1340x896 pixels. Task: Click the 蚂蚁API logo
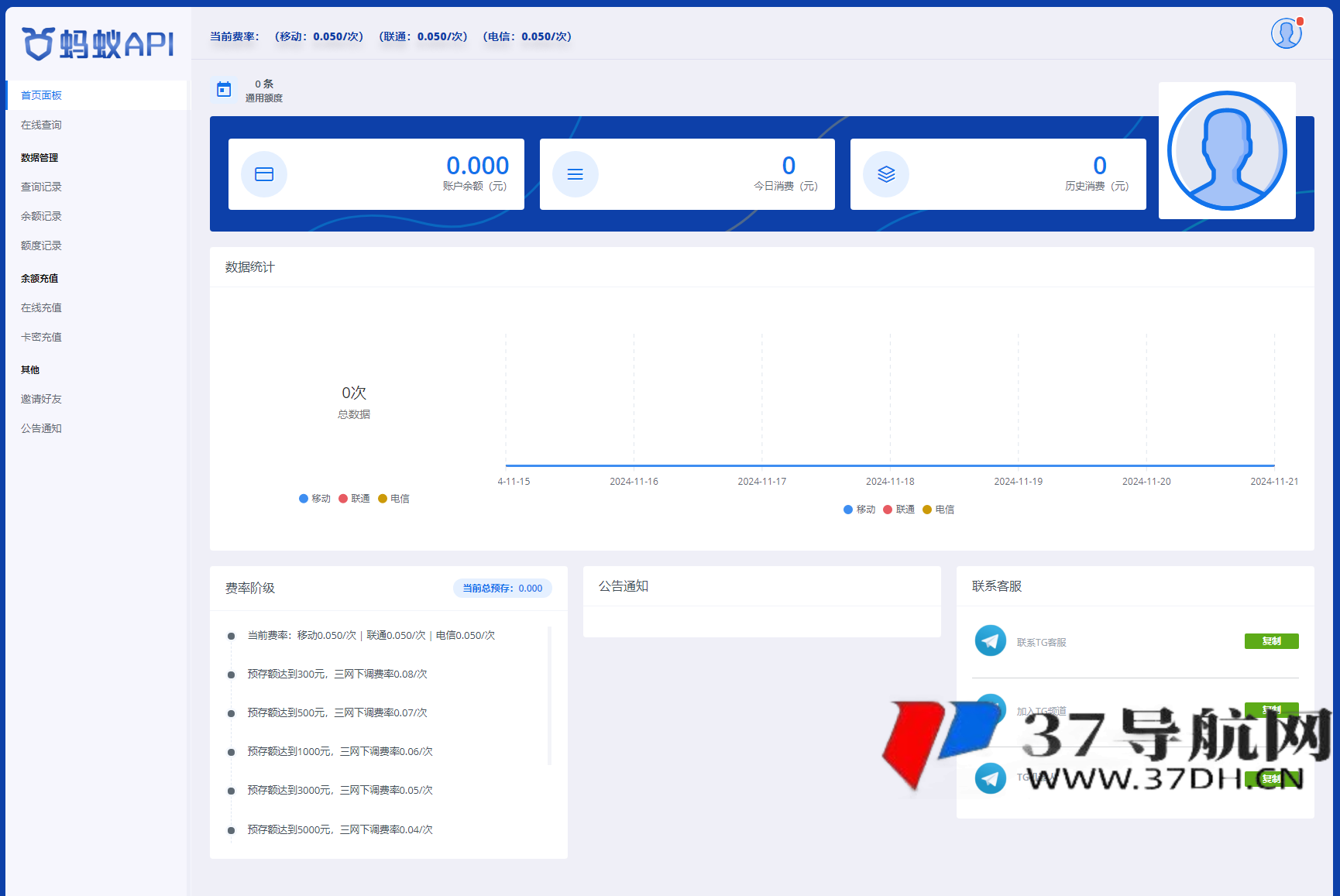click(98, 43)
